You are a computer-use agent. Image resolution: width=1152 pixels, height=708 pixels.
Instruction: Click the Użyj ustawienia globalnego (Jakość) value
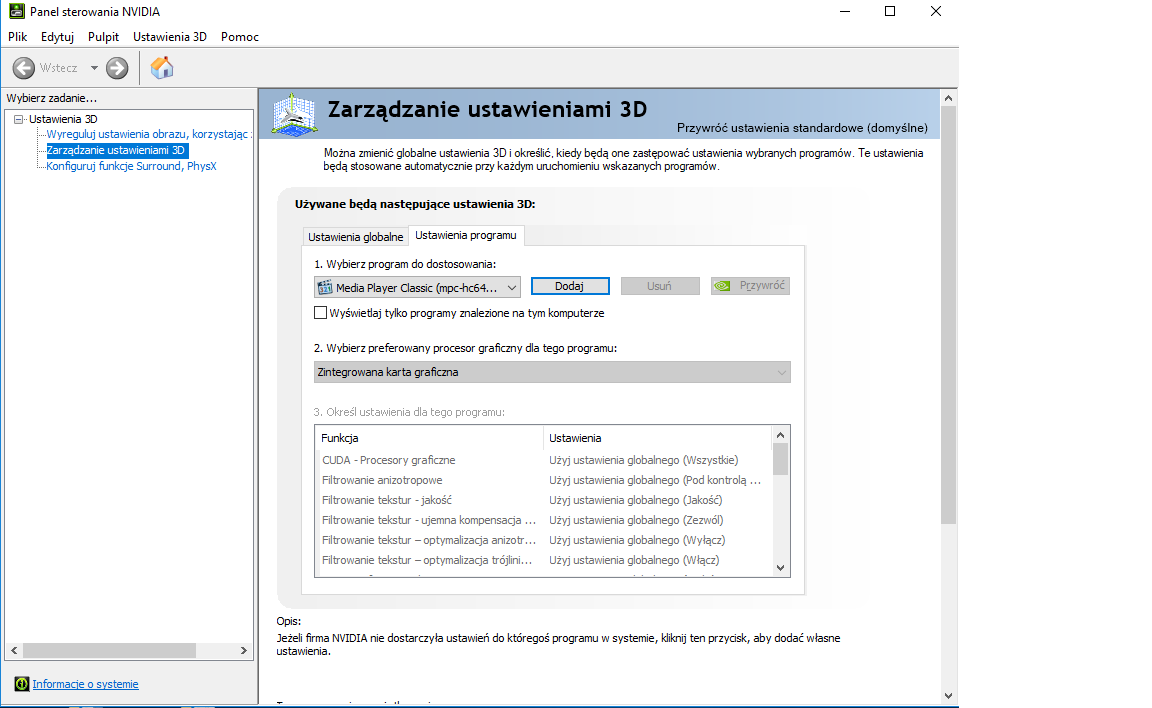tap(636, 499)
